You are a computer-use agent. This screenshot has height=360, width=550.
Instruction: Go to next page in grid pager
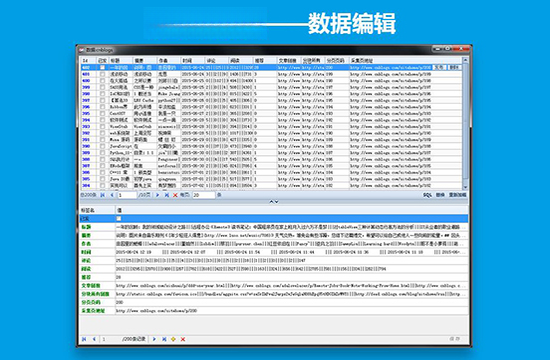point(157,195)
